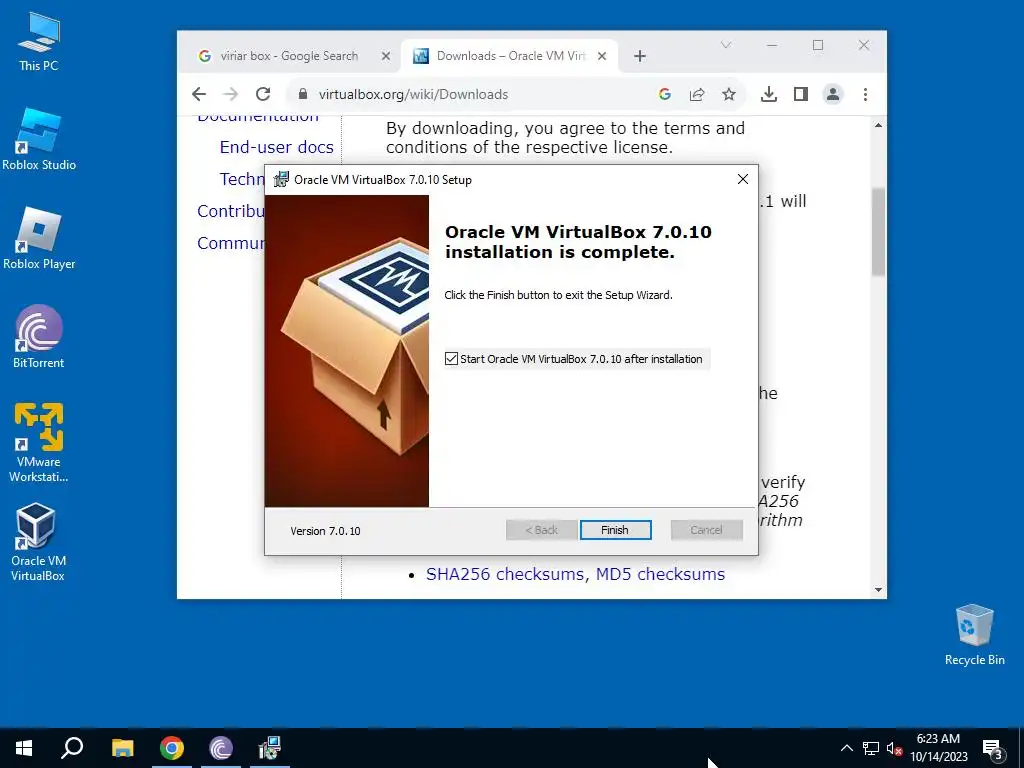
Task: Click the muted volume tray icon
Action: click(894, 748)
